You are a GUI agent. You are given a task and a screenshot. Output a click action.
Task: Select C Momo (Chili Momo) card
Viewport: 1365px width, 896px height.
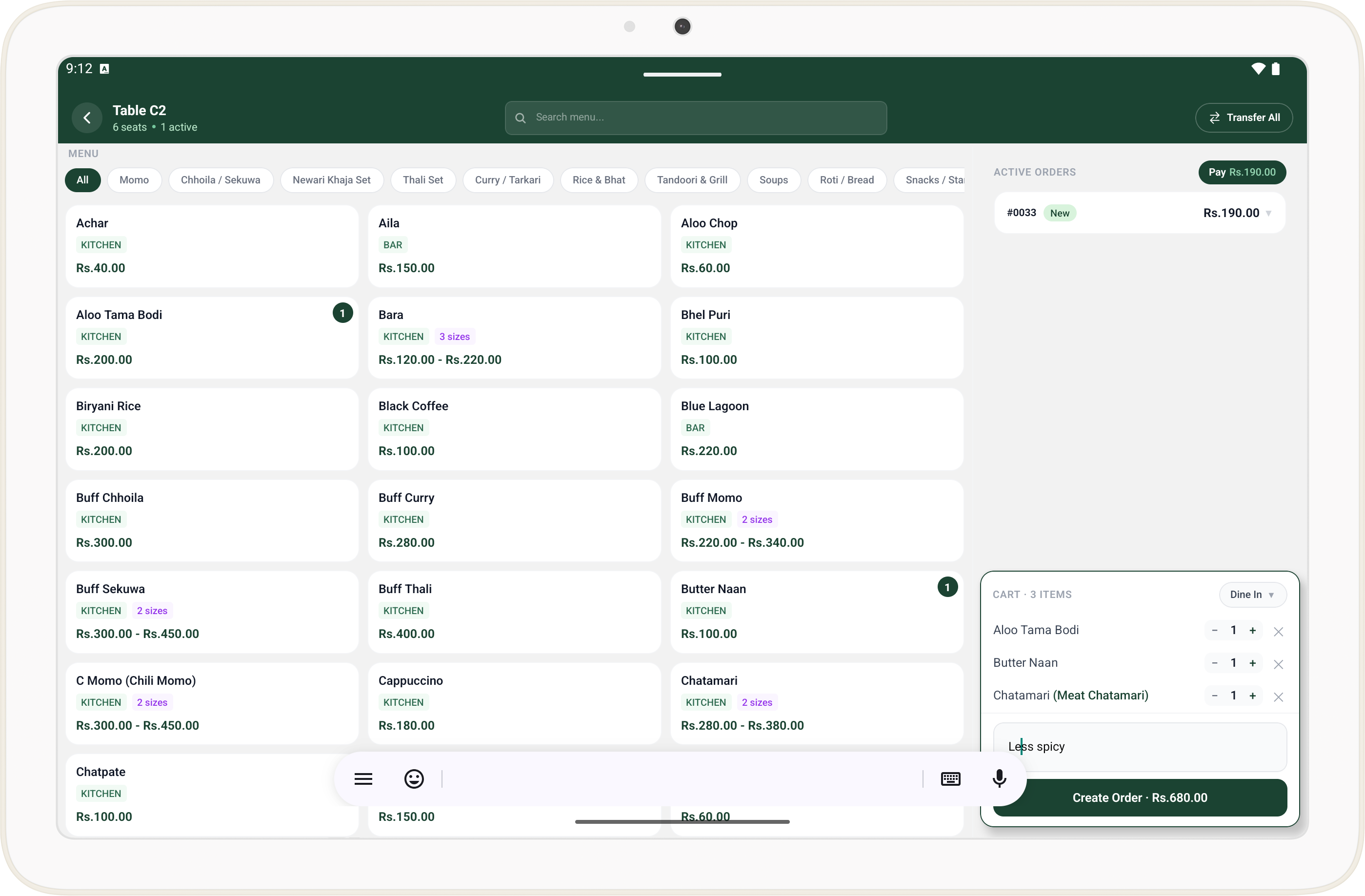click(212, 703)
